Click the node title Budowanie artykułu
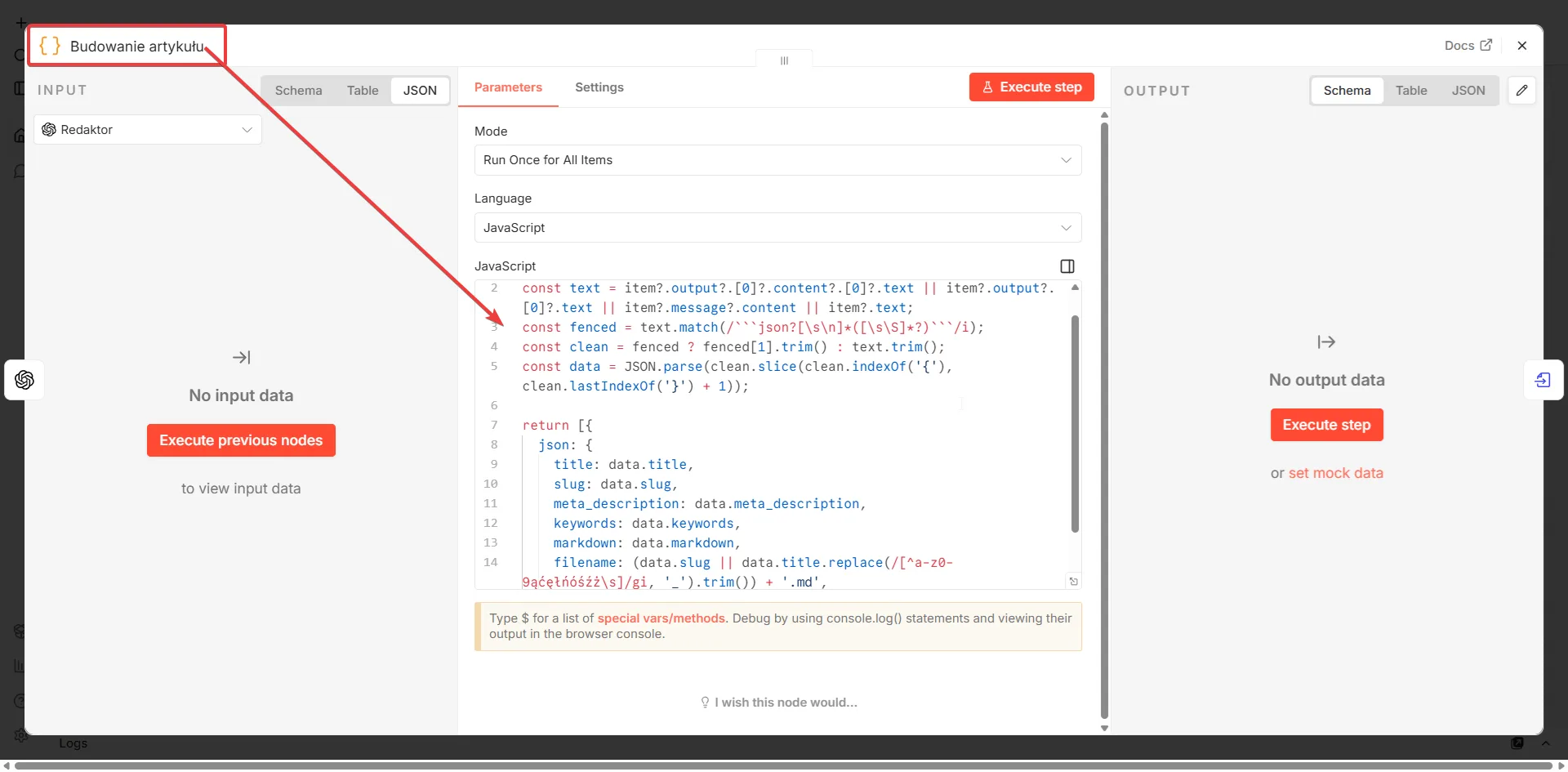The image size is (1568, 772). [x=136, y=47]
